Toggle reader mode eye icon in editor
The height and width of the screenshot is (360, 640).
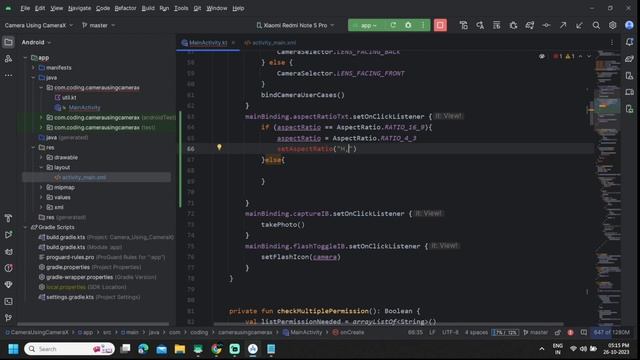click(542, 56)
